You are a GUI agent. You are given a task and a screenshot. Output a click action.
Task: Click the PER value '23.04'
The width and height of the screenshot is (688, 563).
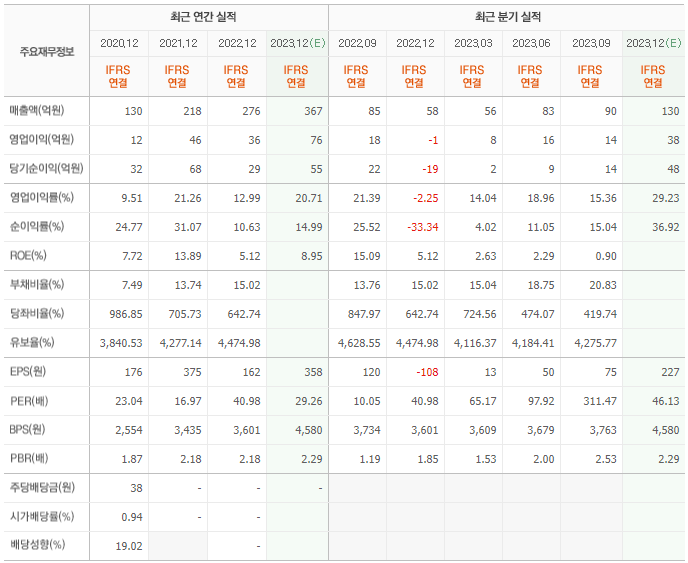129,402
